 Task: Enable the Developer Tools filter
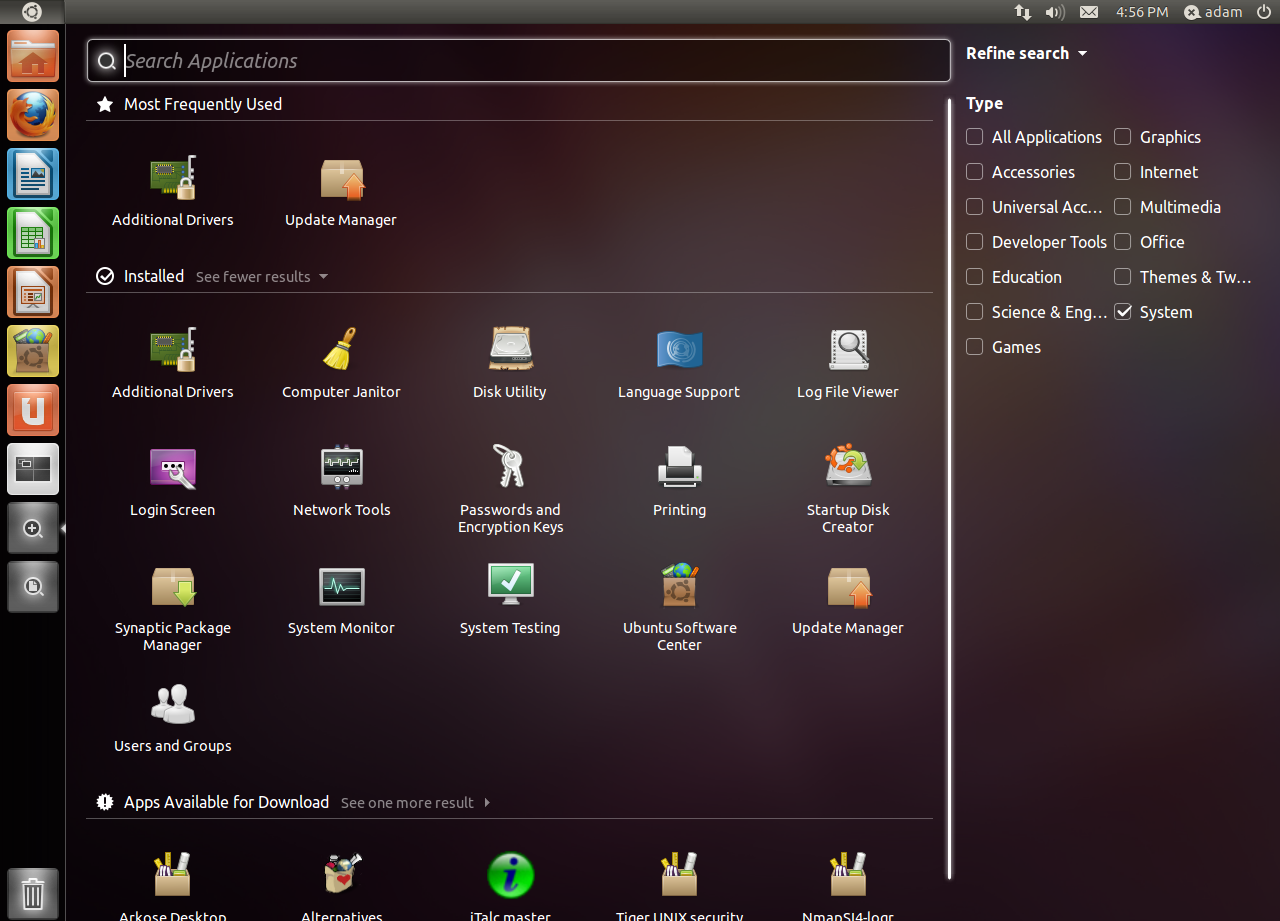[975, 242]
